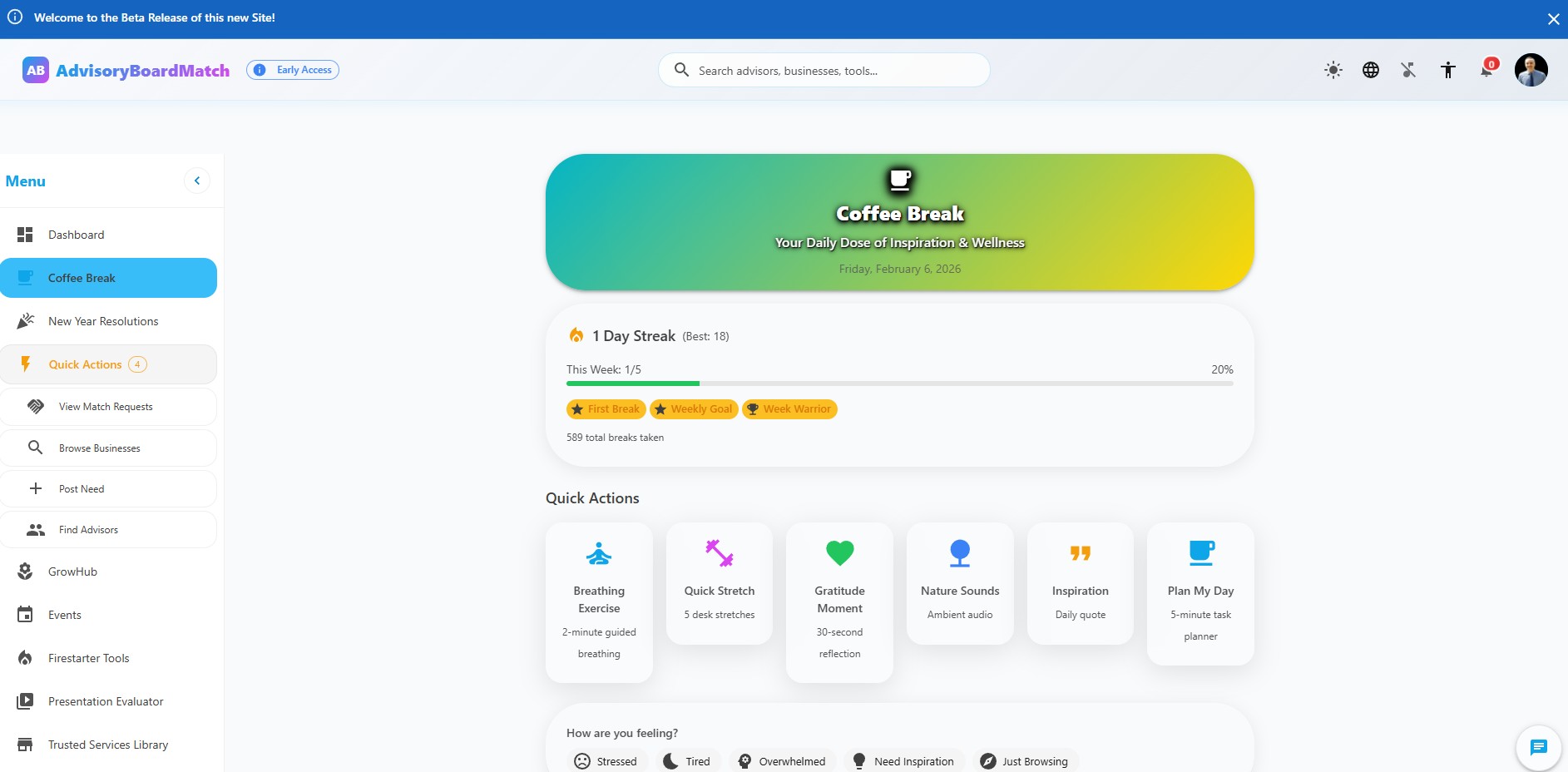Check notifications bell
Viewport: 1568px width, 772px height.
point(1486,70)
